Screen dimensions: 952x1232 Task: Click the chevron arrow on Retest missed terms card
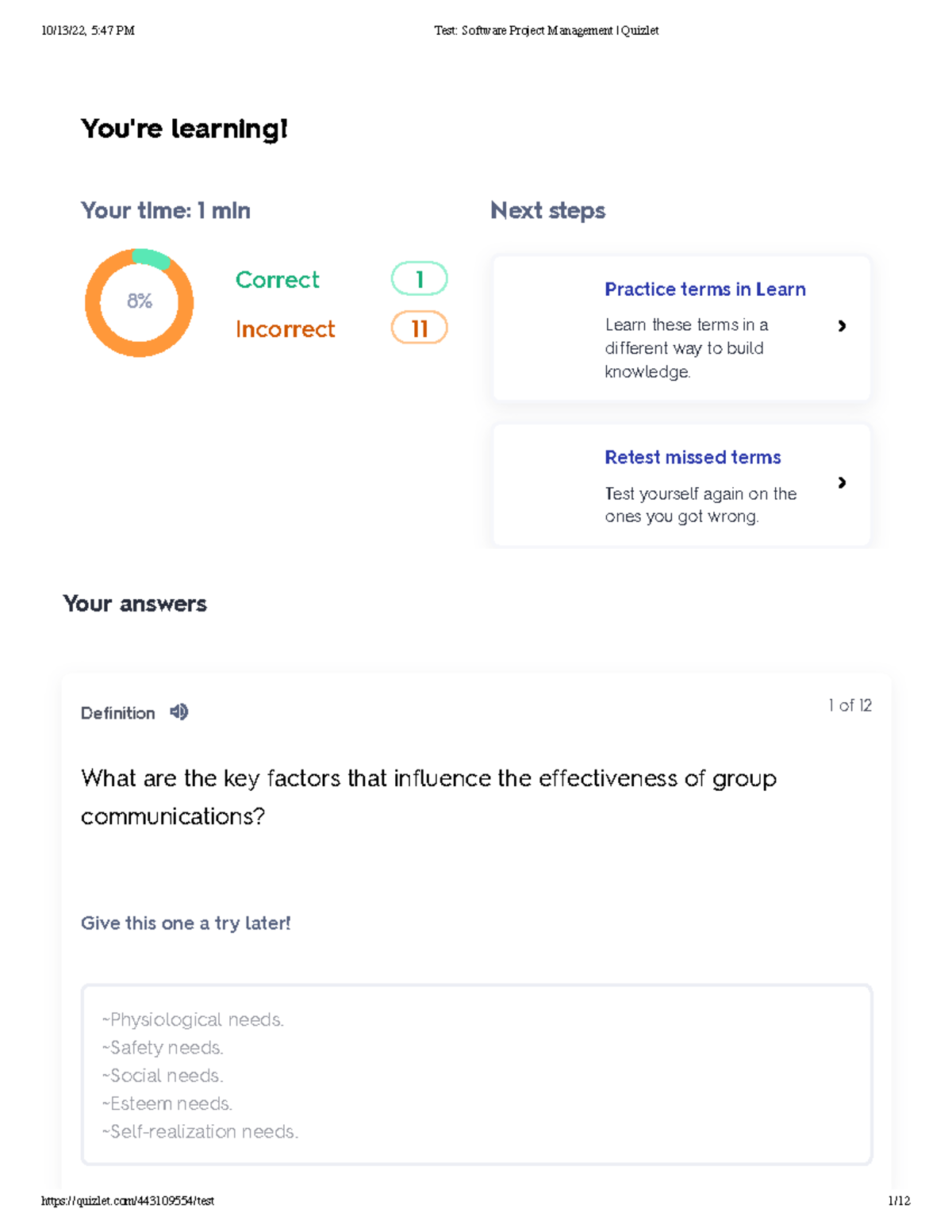pyautogui.click(x=843, y=482)
